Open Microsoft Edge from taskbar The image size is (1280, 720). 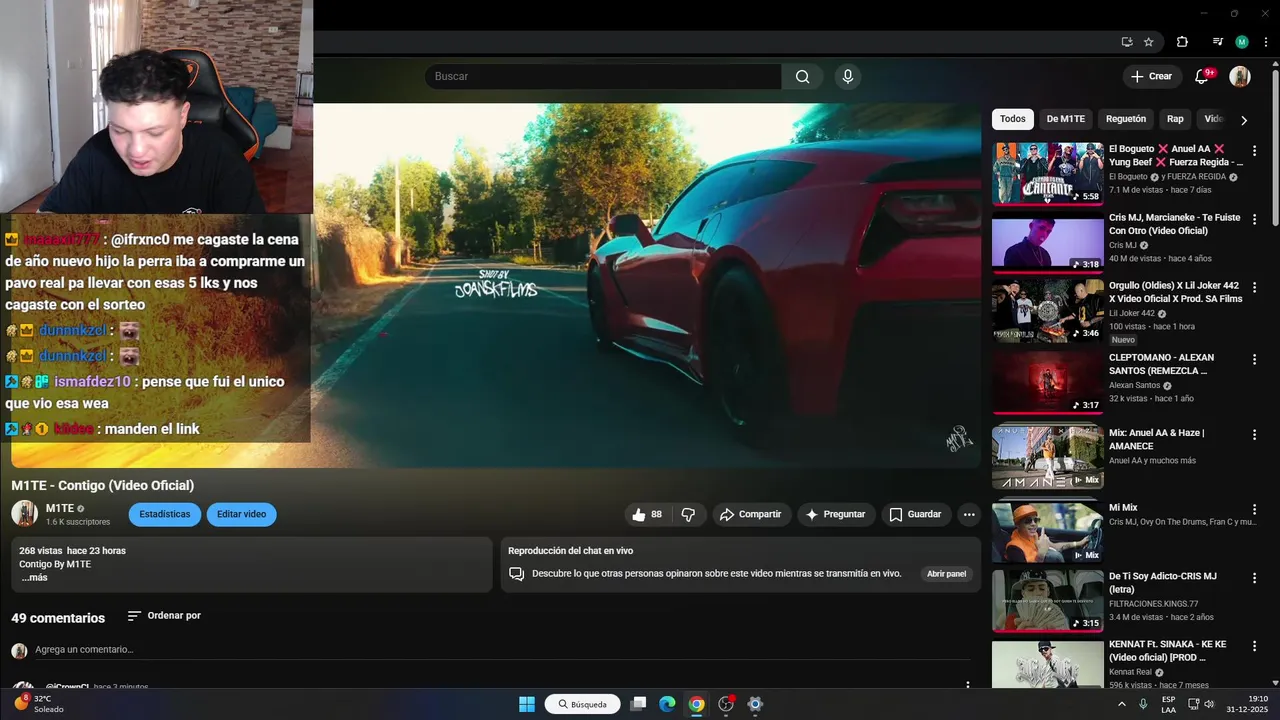coord(667,704)
